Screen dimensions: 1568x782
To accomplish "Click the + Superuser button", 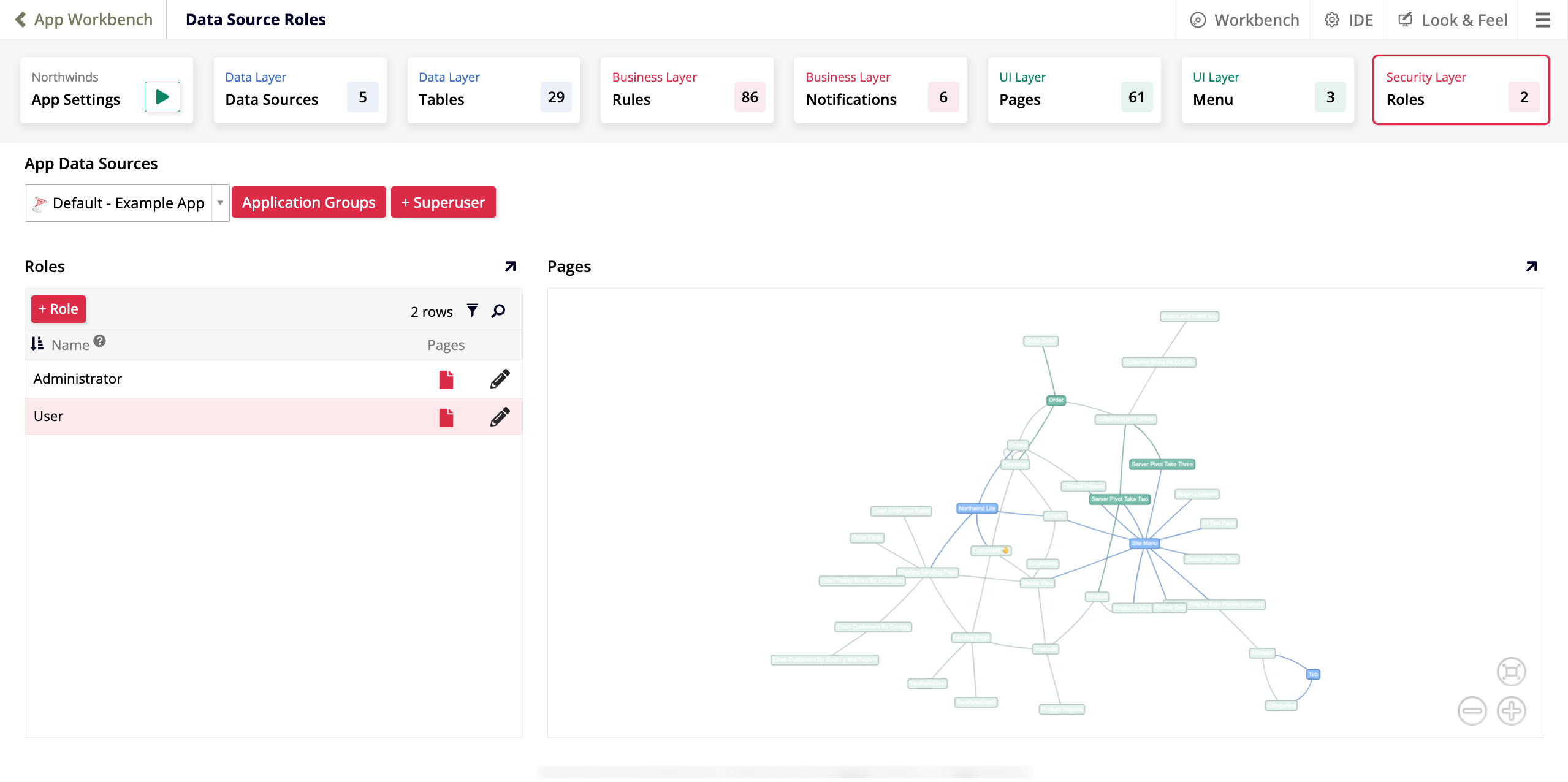I will (443, 202).
